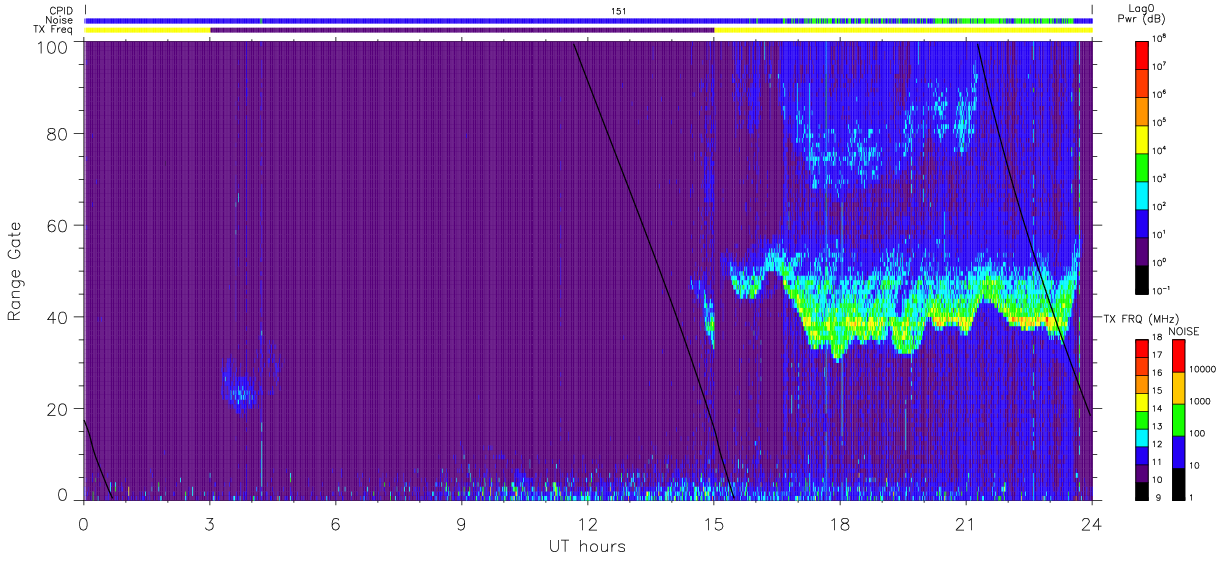Click the 9 tick on UT hours axis
Viewport: 1228px width, 567px height.
coord(462,523)
